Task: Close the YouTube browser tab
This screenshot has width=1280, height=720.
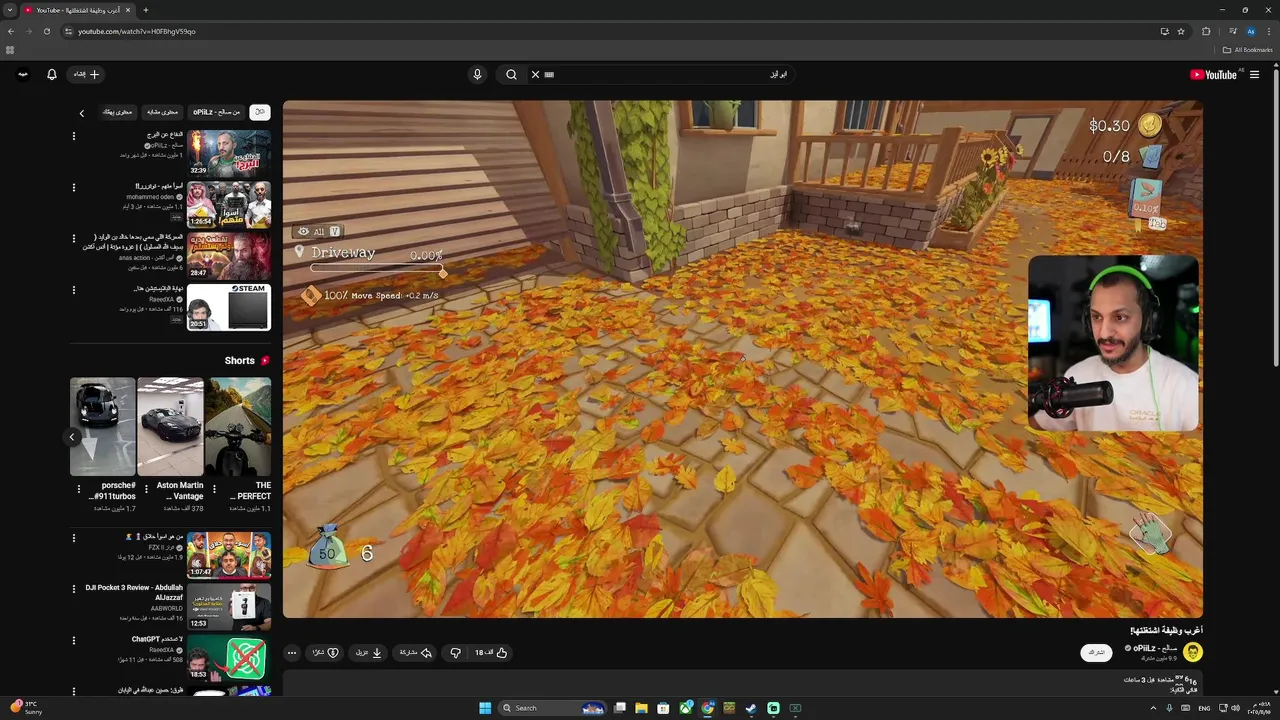Action: [x=129, y=10]
